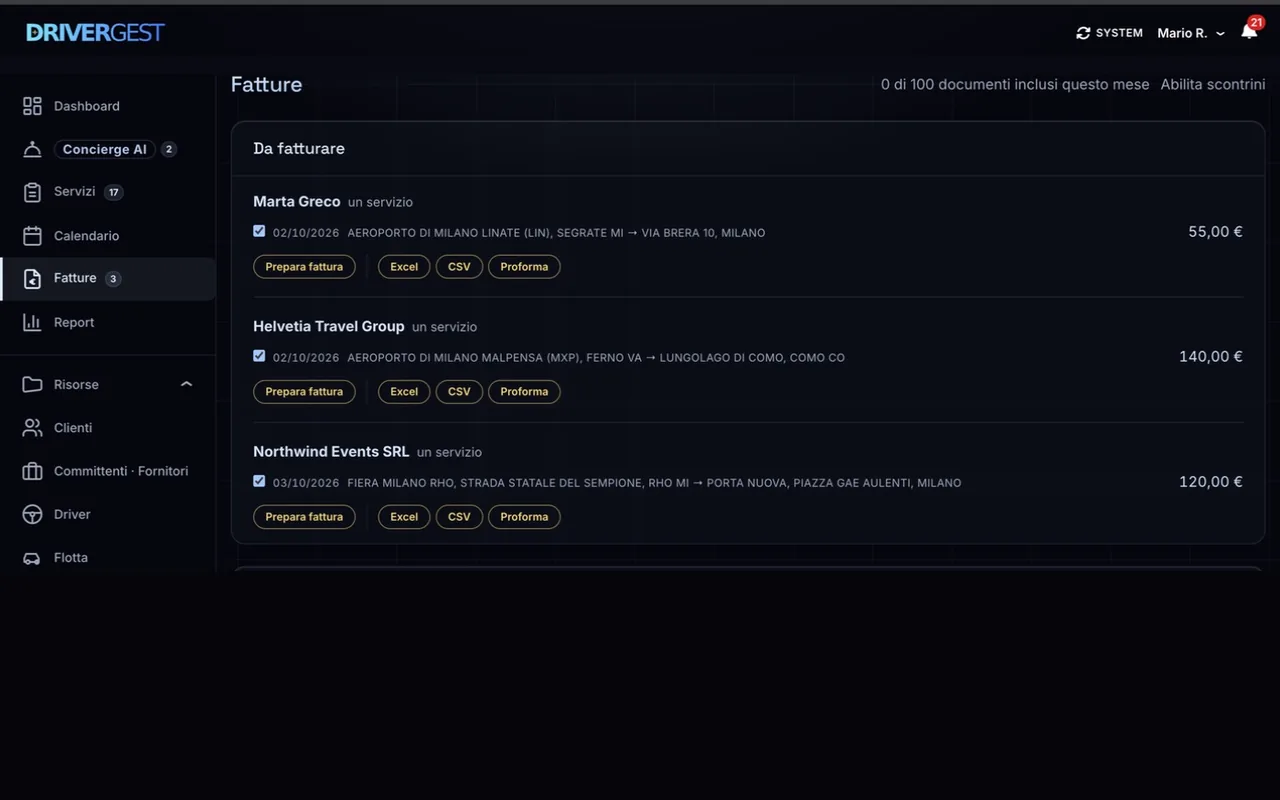Open the Clienti people icon
Screen dimensions: 1280x800
(32, 428)
